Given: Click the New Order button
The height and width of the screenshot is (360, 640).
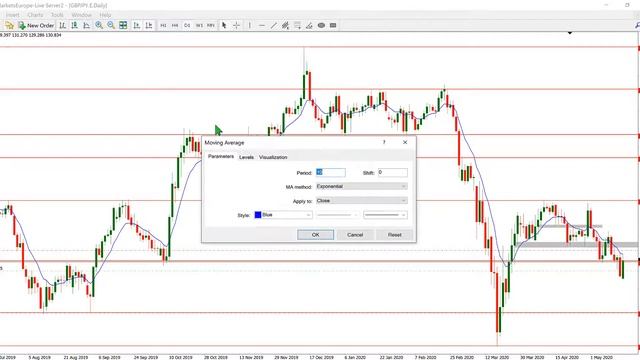Looking at the screenshot, I should [36, 25].
